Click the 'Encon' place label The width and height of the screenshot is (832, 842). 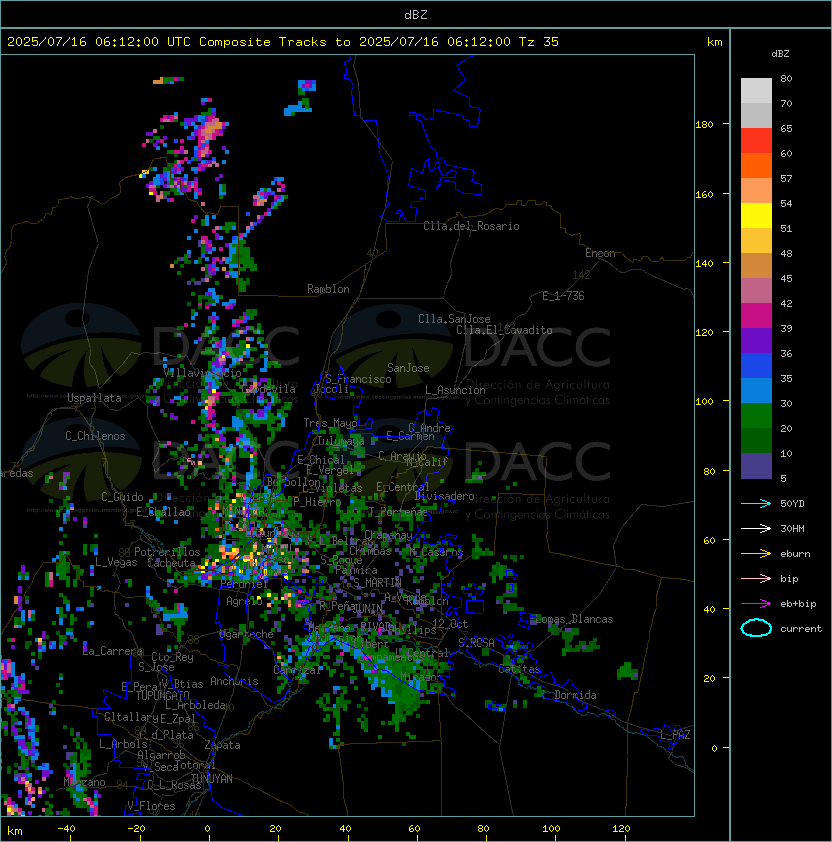(x=600, y=253)
